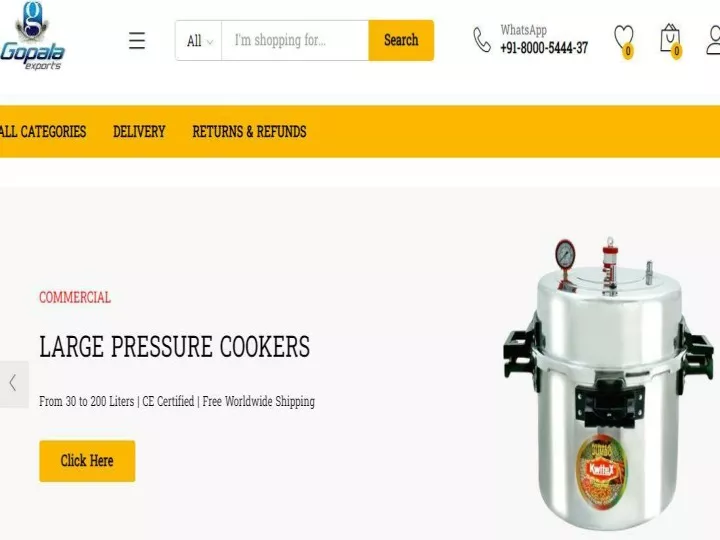The height and width of the screenshot is (540, 720).
Task: Click the Gopala Exports logo
Action: click(32, 36)
